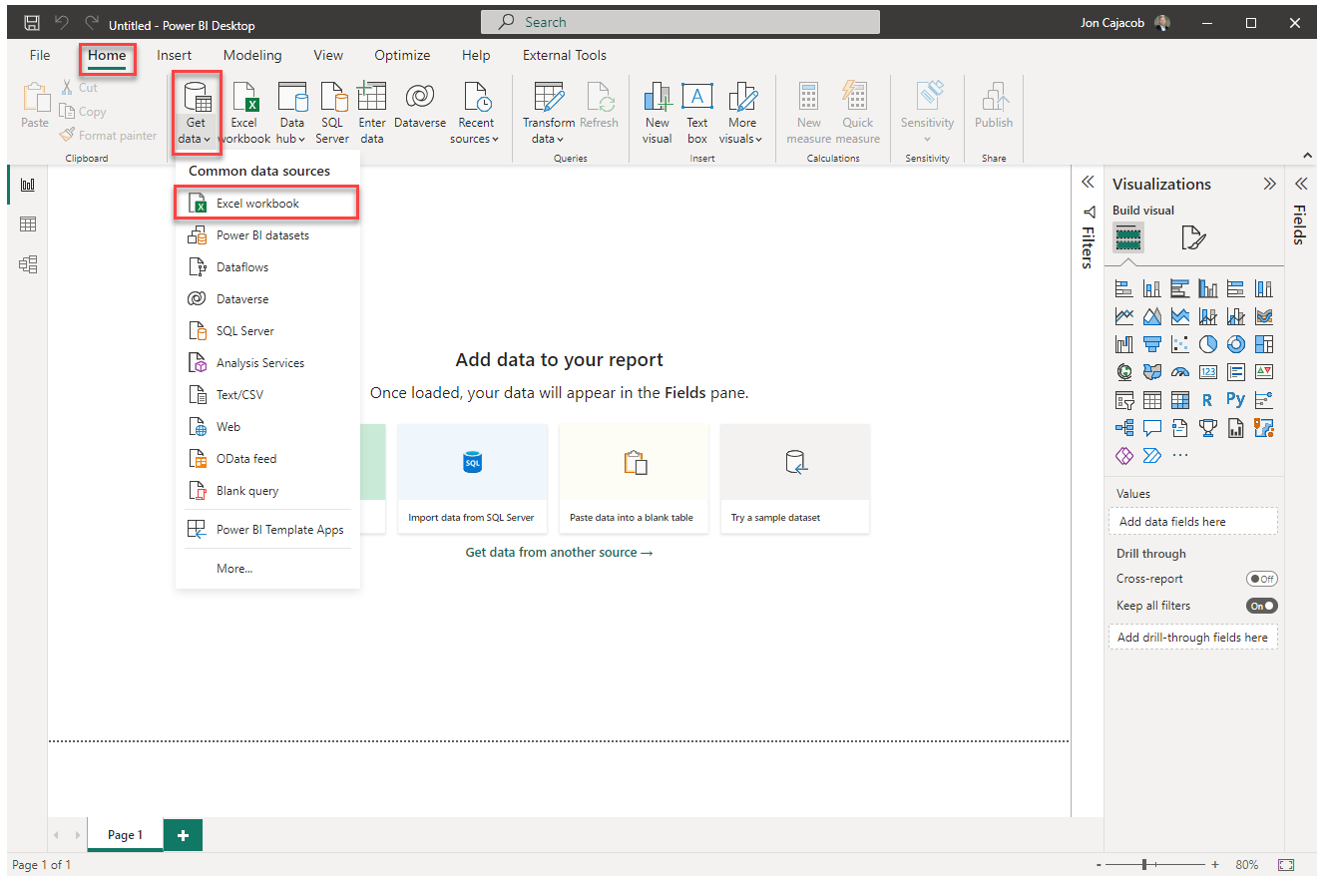This screenshot has width=1321, height=882.
Task: Insert the decomposition tree visual
Action: 1124,428
